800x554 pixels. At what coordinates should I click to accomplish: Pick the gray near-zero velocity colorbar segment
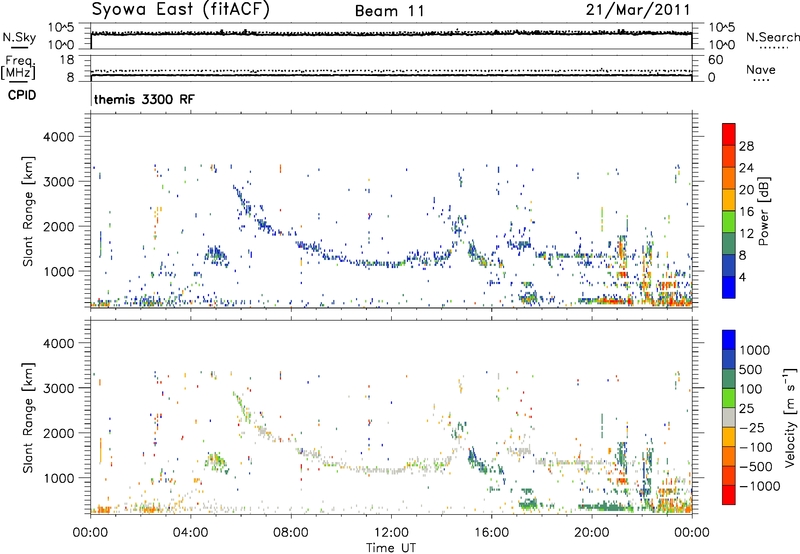click(729, 417)
